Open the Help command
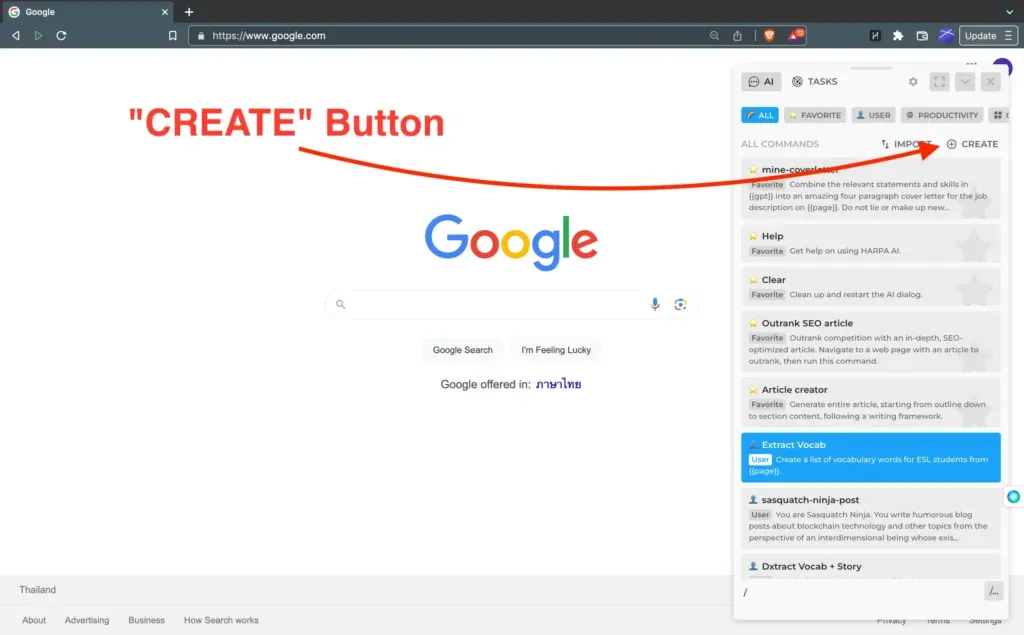Image resolution: width=1024 pixels, height=635 pixels. [x=871, y=243]
